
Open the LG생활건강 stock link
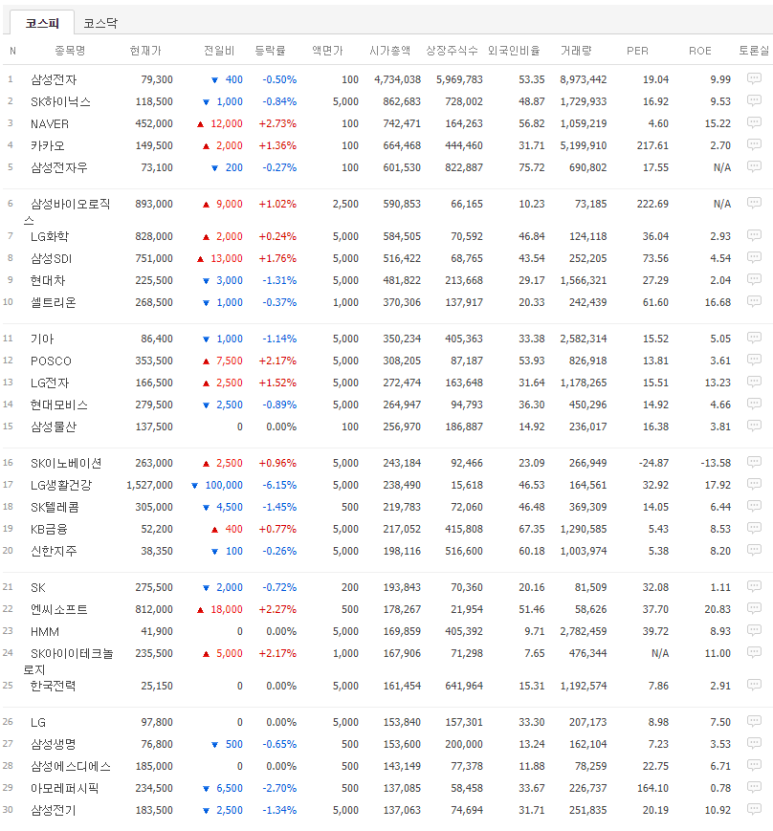(61, 485)
